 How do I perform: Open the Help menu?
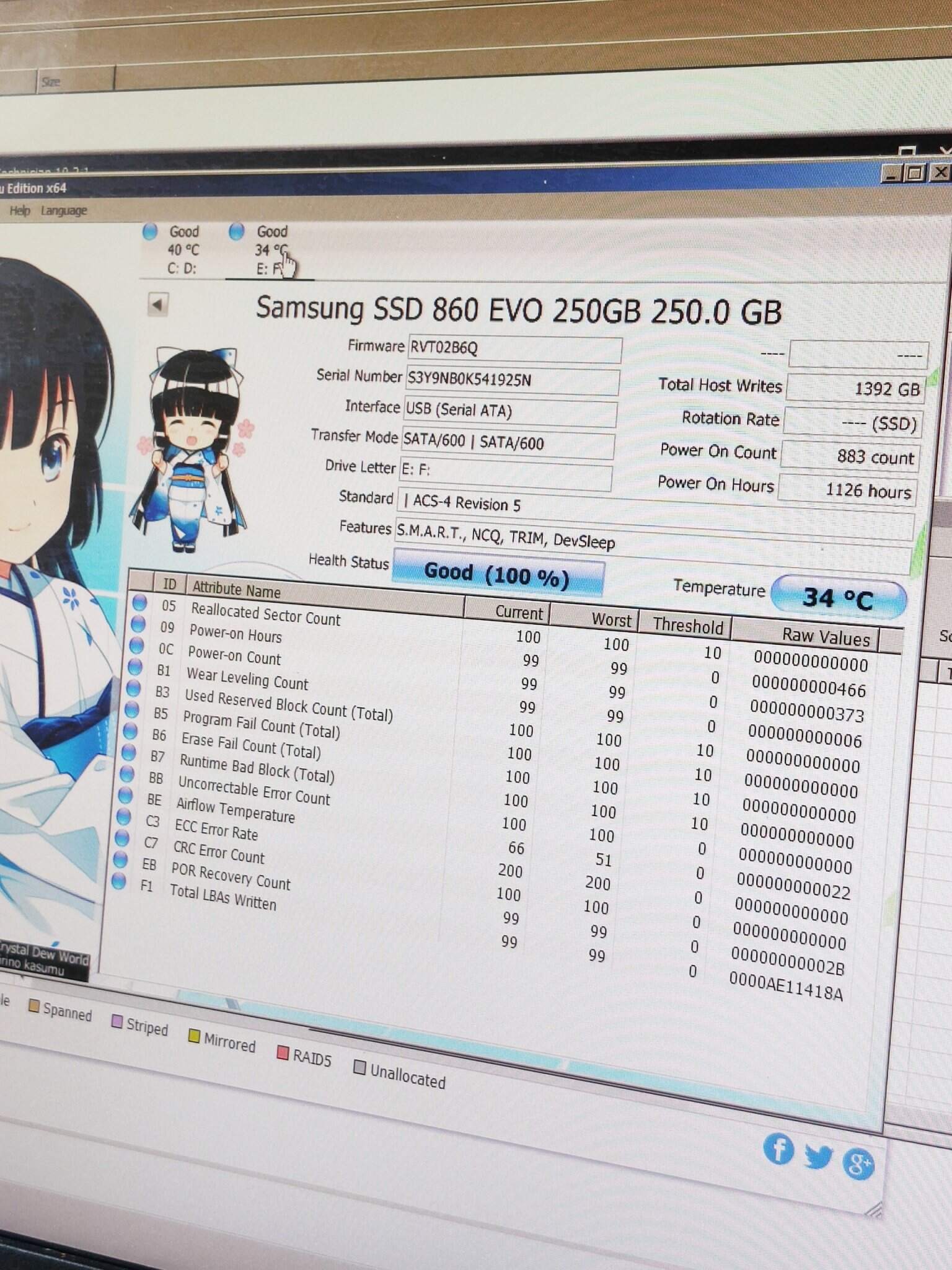coord(20,211)
